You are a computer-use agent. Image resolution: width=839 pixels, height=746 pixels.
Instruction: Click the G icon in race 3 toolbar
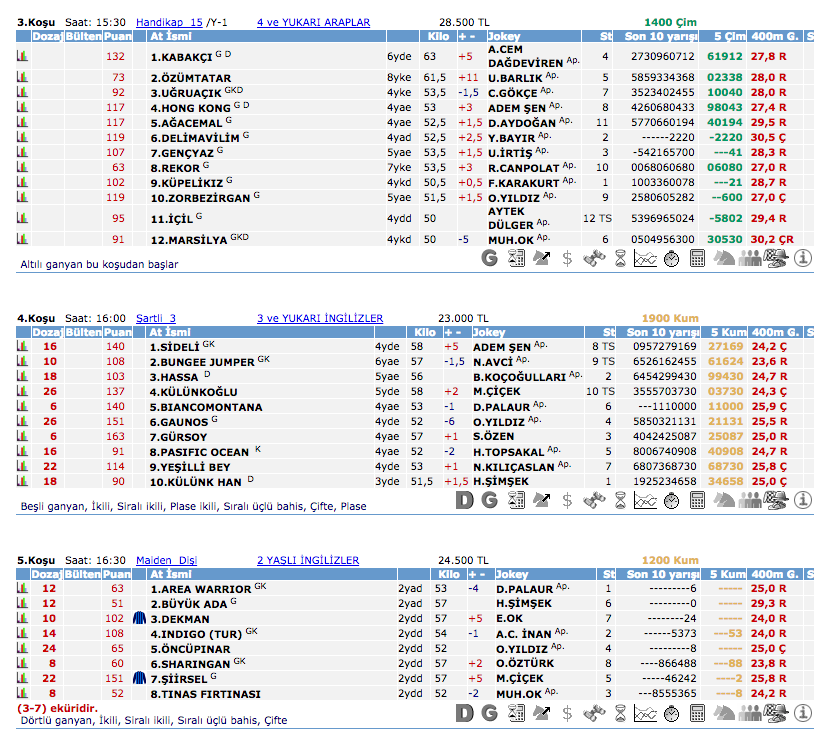(490, 258)
